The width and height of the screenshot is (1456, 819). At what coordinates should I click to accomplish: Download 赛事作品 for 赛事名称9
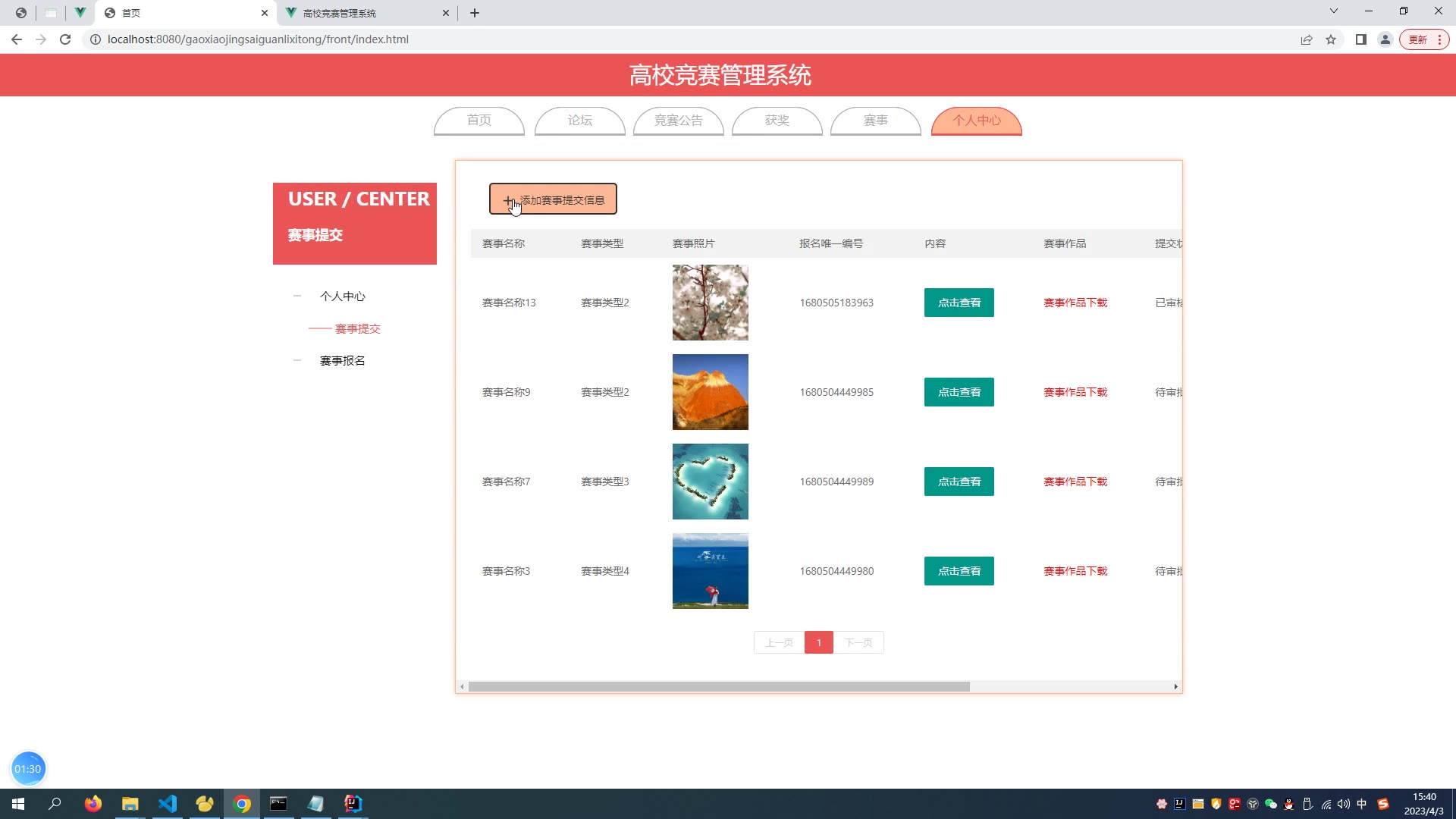point(1075,392)
